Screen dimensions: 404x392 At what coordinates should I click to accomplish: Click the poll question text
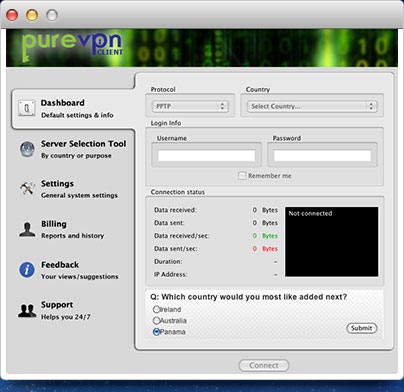(249, 297)
